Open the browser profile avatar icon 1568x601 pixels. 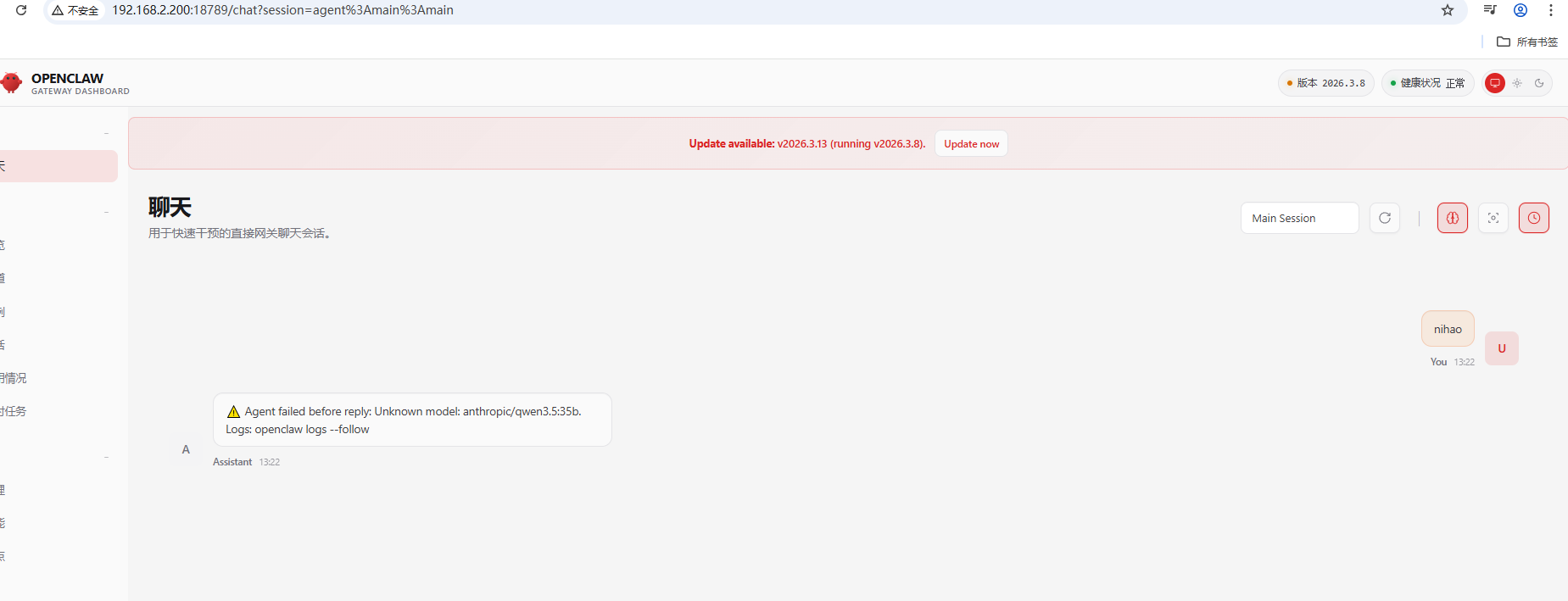1521,10
